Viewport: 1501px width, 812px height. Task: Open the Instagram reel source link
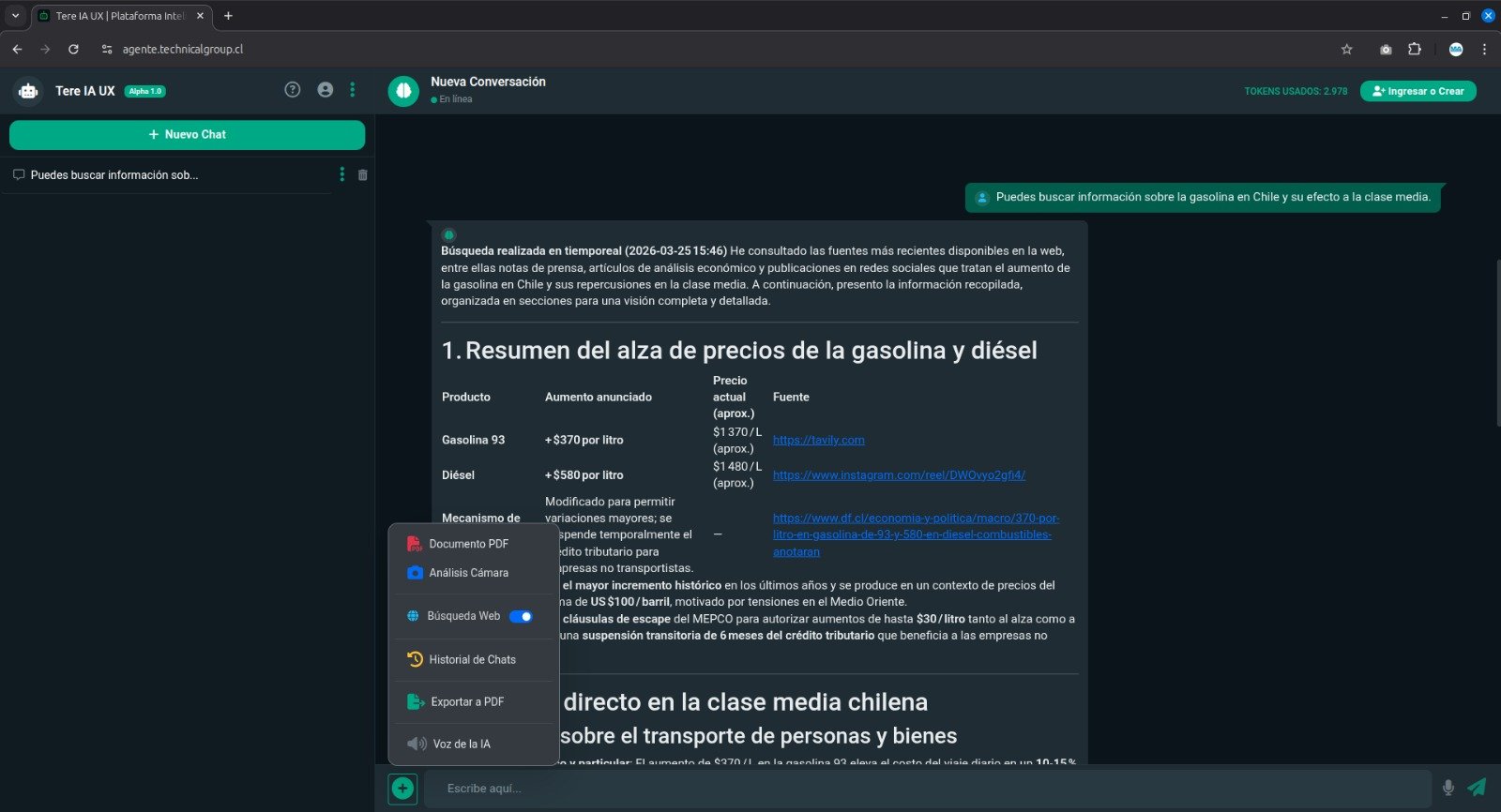coord(898,475)
